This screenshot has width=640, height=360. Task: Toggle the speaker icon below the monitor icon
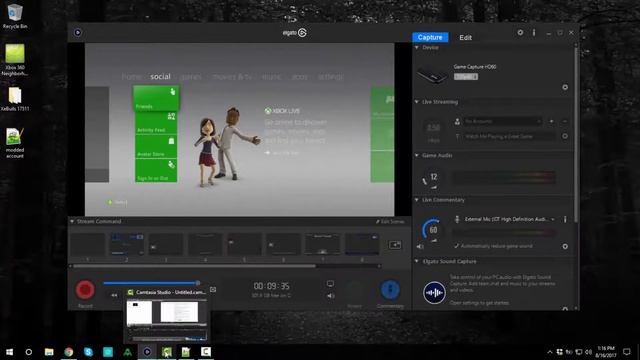331,296
